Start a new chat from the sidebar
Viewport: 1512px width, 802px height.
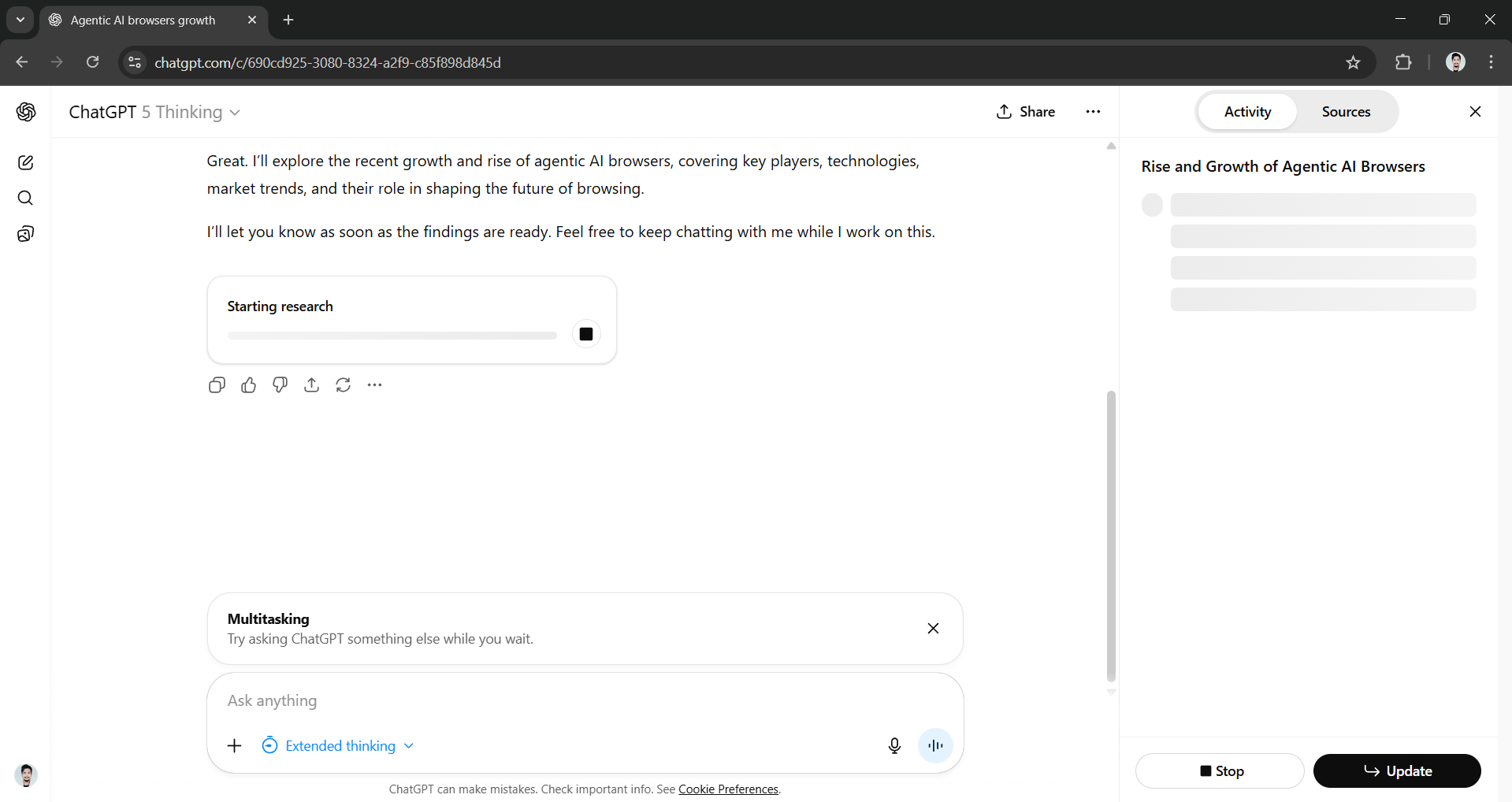[26, 162]
